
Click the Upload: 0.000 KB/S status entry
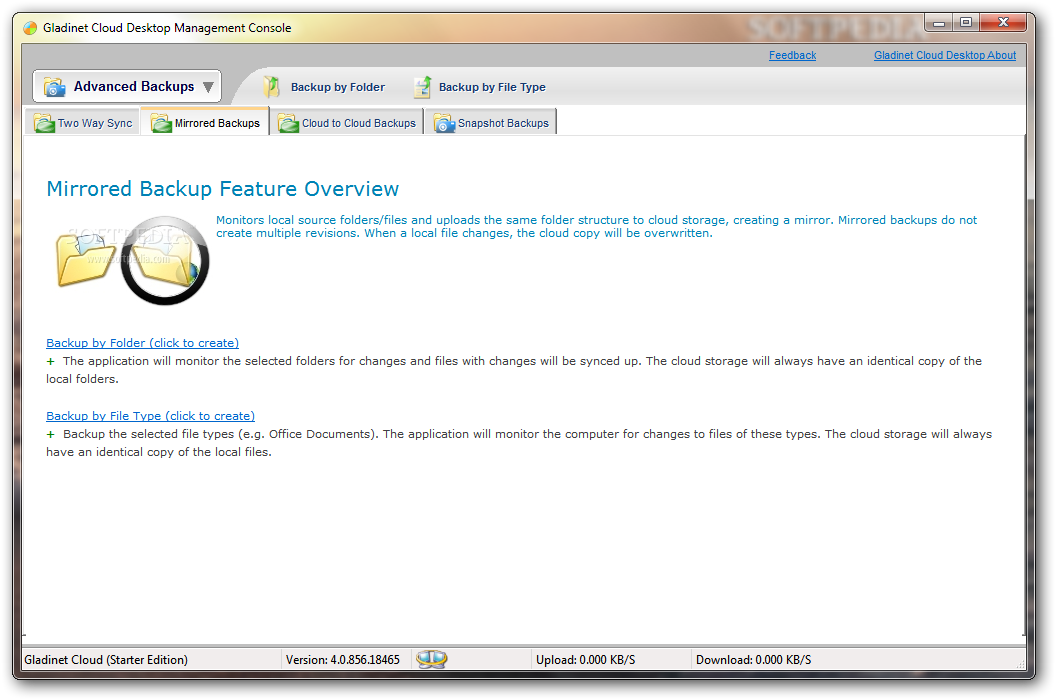pyautogui.click(x=585, y=660)
